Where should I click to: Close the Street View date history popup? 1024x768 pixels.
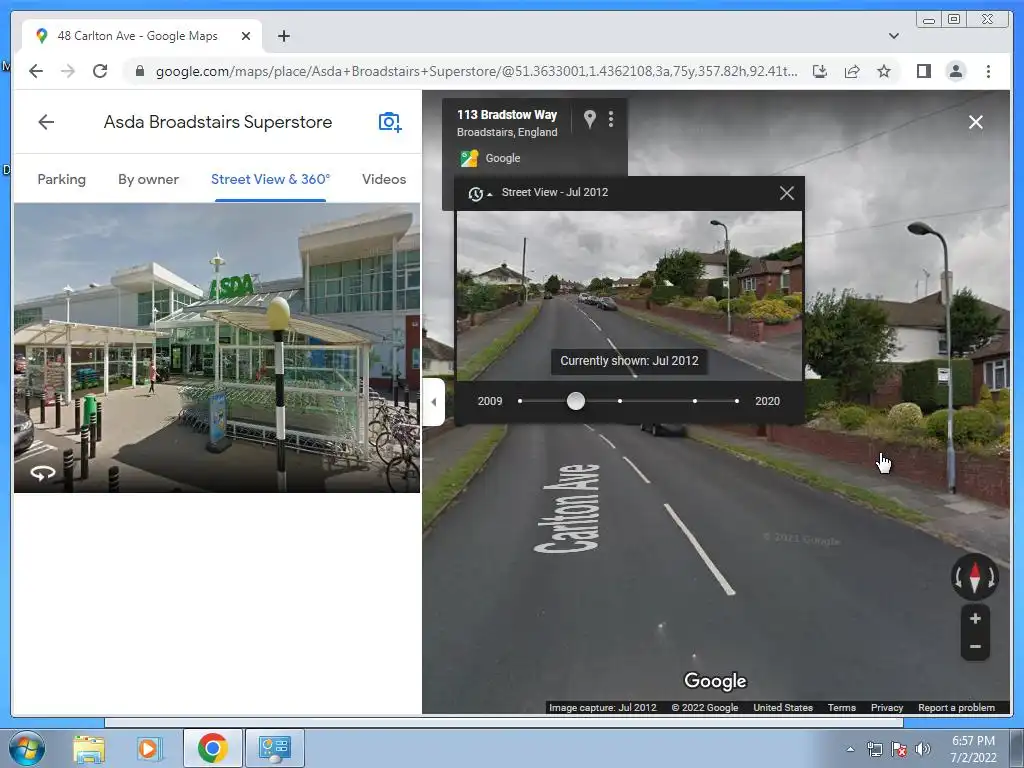point(787,193)
